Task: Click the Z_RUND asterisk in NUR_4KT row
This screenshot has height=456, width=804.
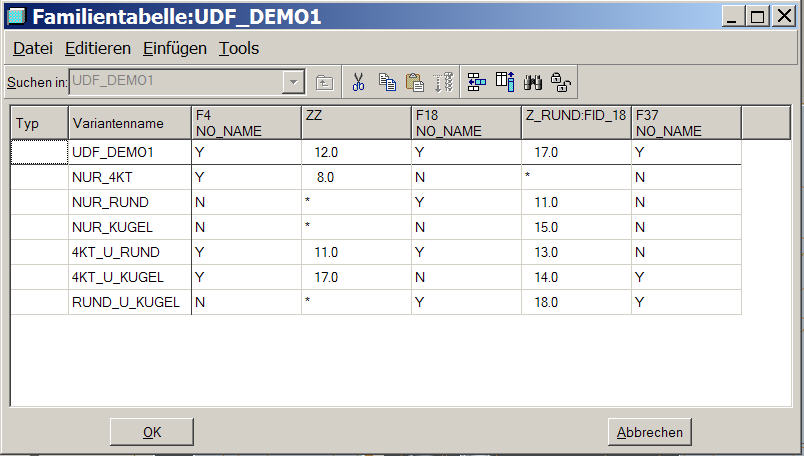Action: [x=576, y=177]
